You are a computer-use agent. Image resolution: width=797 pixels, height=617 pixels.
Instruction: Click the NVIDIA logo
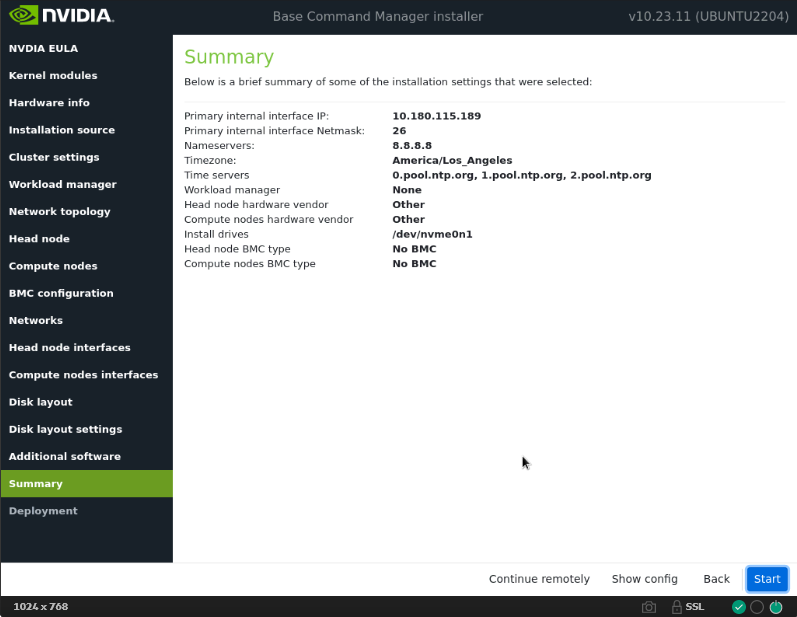62,16
